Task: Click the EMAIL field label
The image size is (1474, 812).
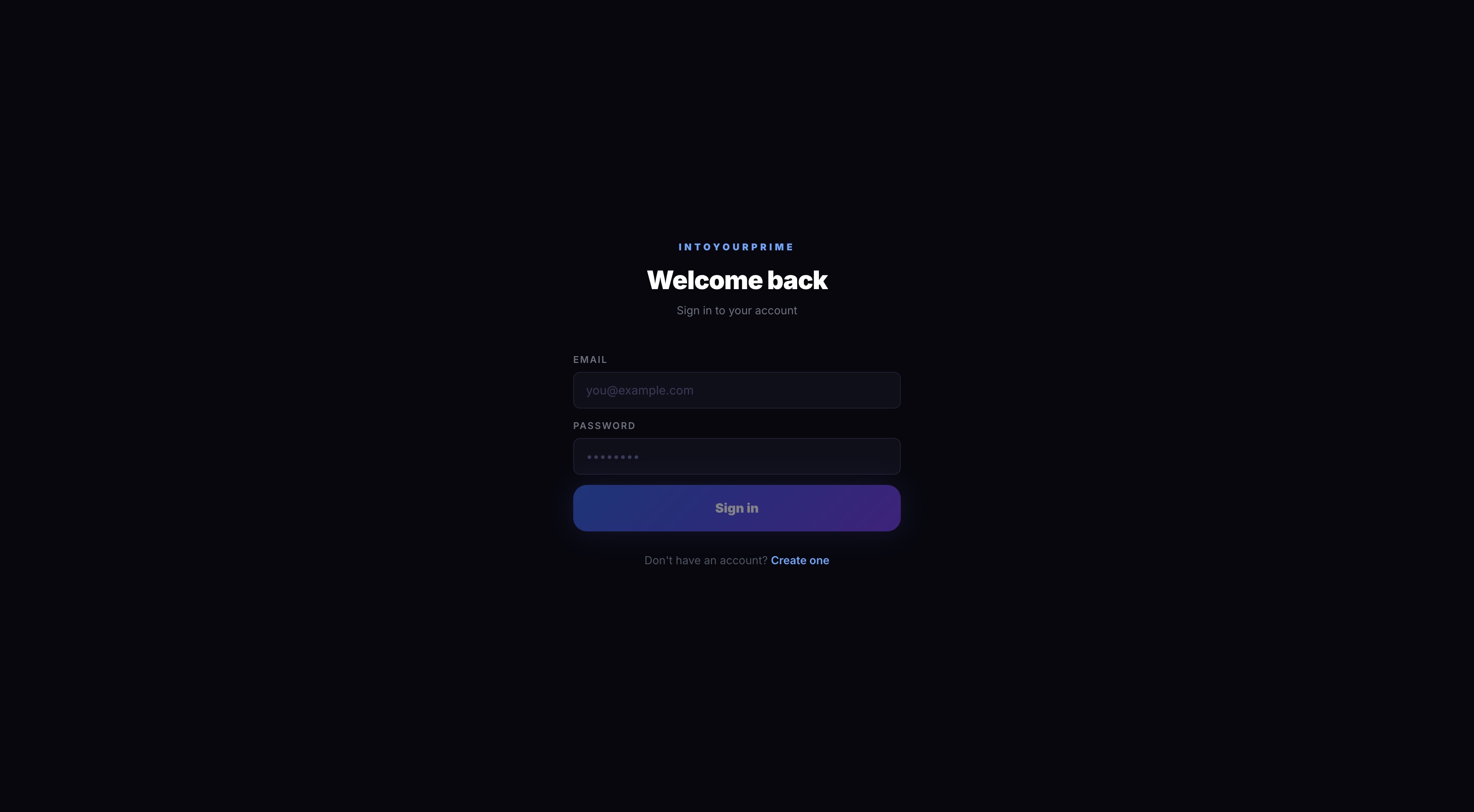Action: coord(590,360)
